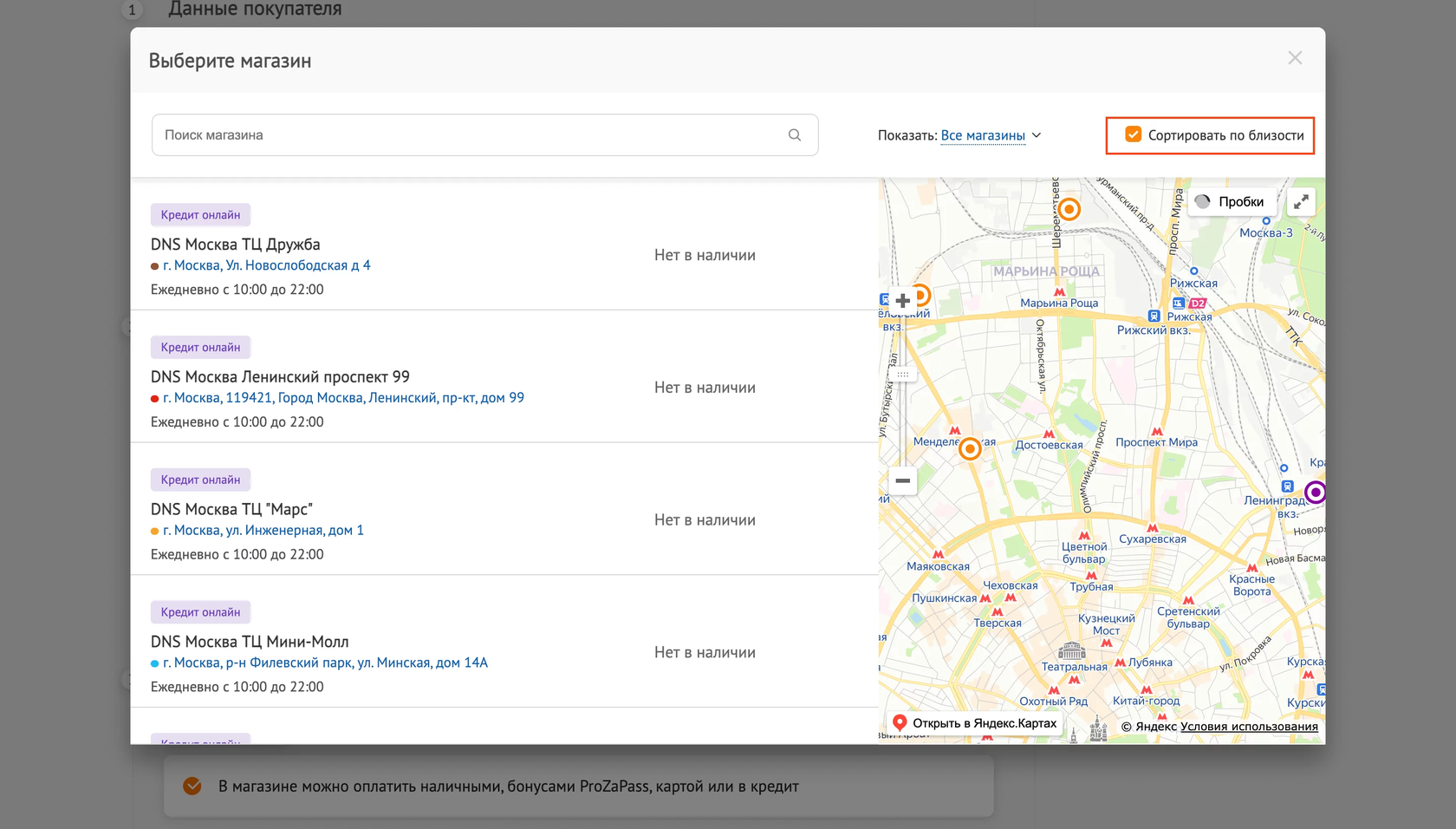Click Проспект Мира metro label on map
Screen dimensions: 1456x829
(x=1156, y=442)
